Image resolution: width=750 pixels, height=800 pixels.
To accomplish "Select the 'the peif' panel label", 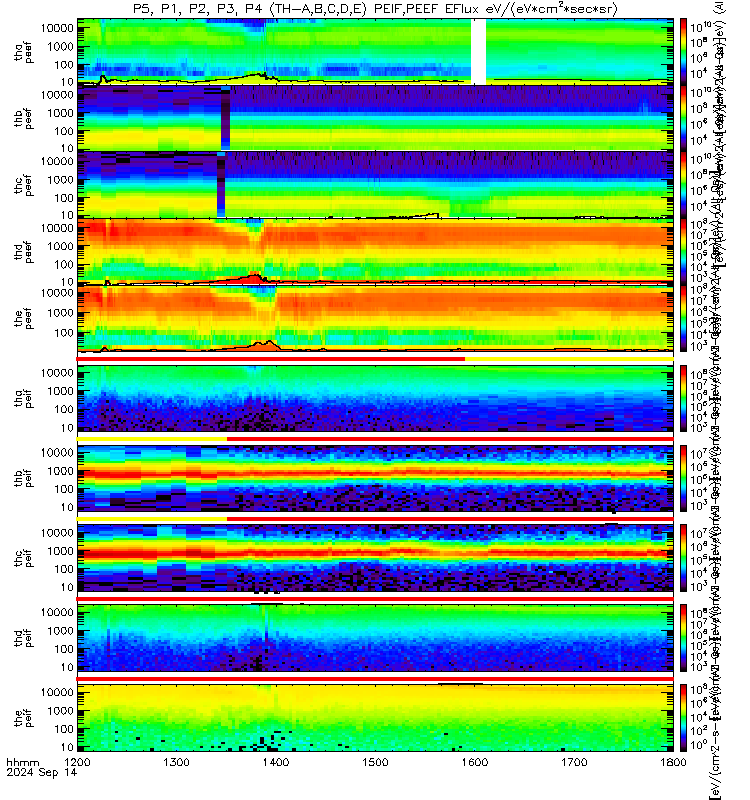I will [x=23, y=718].
